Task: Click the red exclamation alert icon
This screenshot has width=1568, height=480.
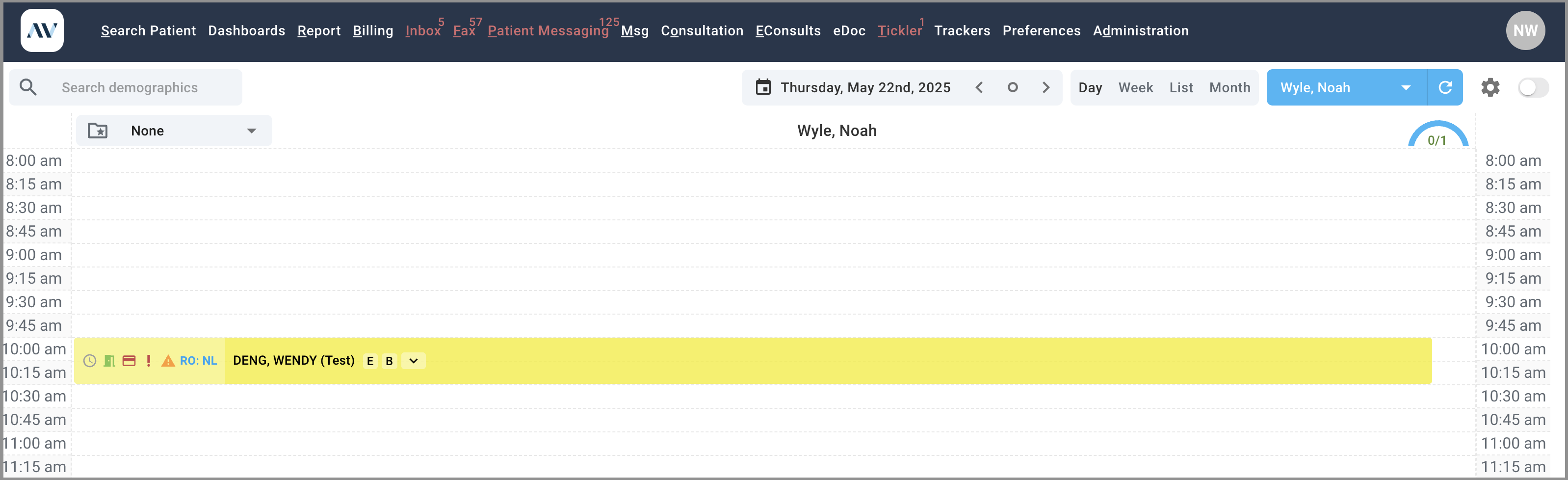Action: [x=149, y=361]
